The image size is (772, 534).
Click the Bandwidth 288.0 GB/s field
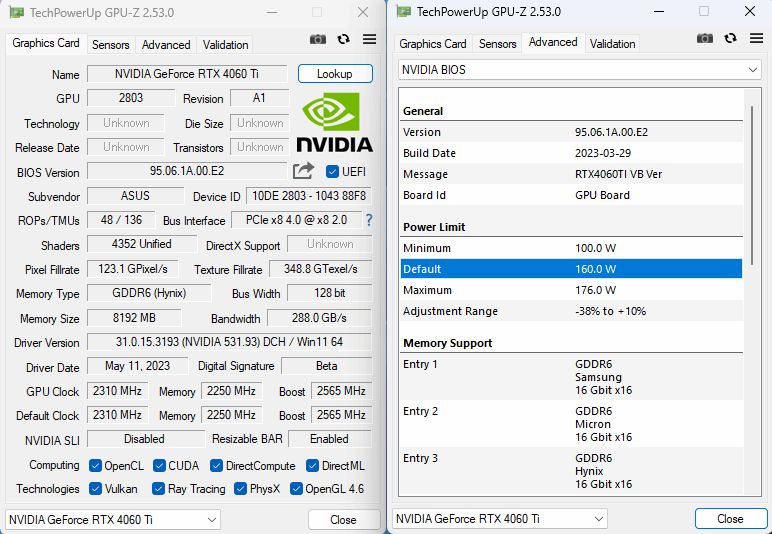pos(319,318)
